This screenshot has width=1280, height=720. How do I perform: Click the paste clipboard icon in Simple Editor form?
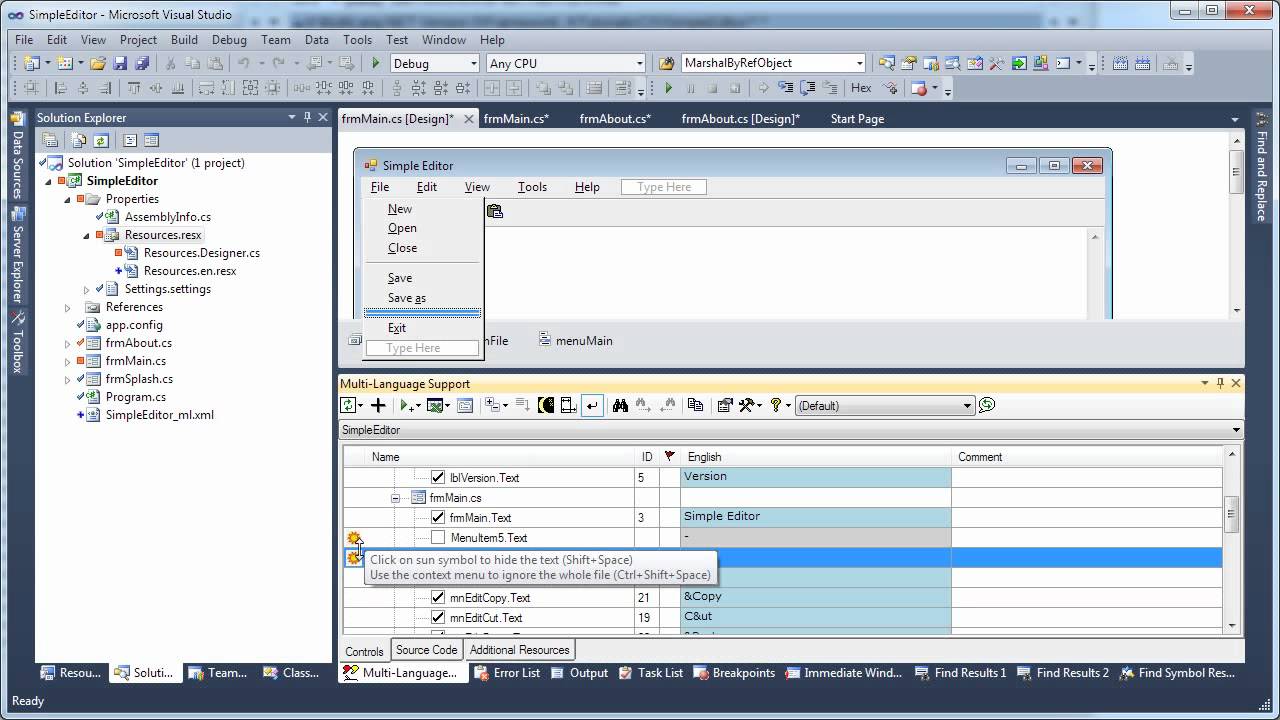(494, 210)
